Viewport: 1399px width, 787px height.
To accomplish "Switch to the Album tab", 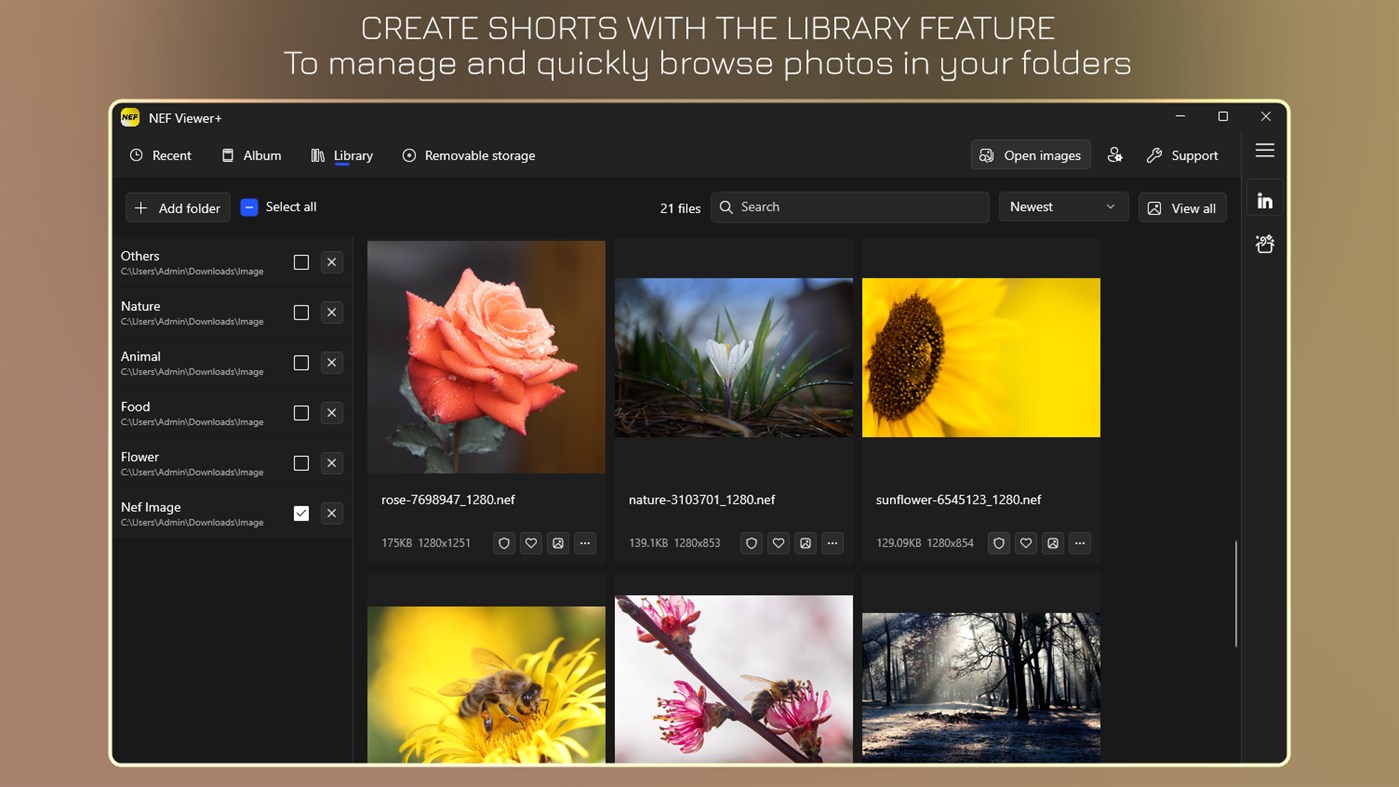I will tap(251, 155).
